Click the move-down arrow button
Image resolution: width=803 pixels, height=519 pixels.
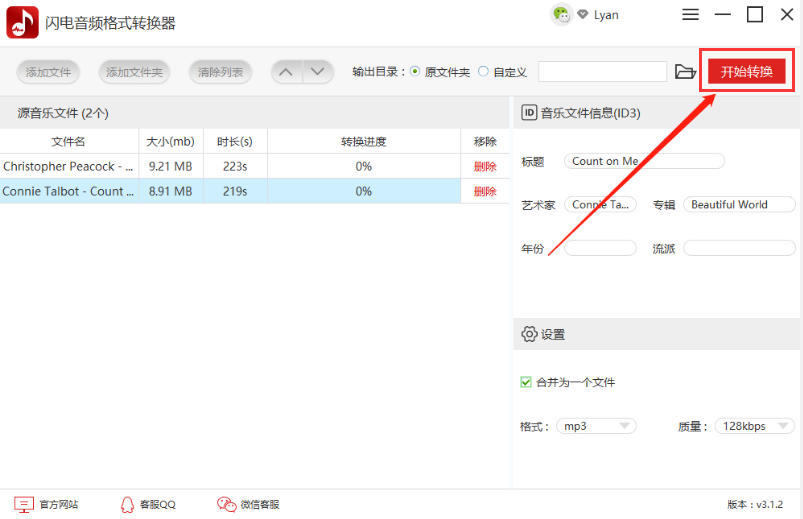318,72
